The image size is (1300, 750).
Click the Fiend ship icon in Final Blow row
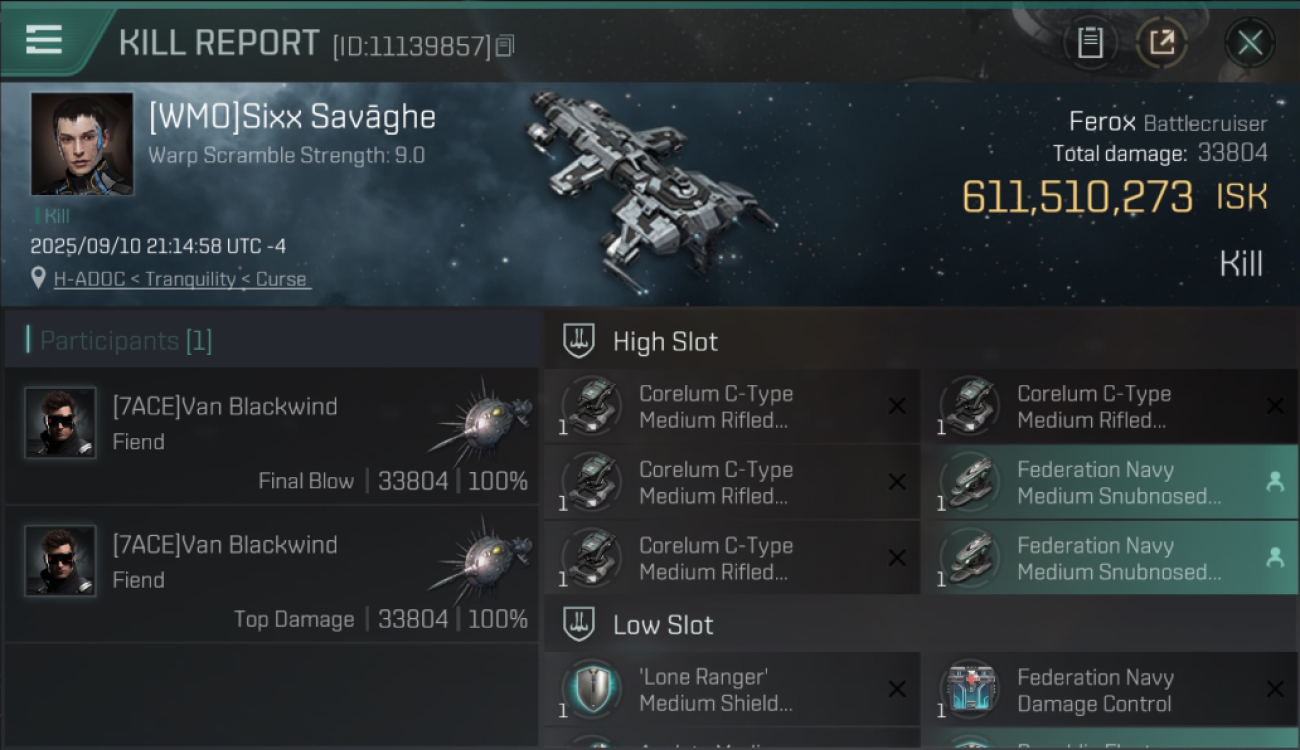[x=481, y=418]
